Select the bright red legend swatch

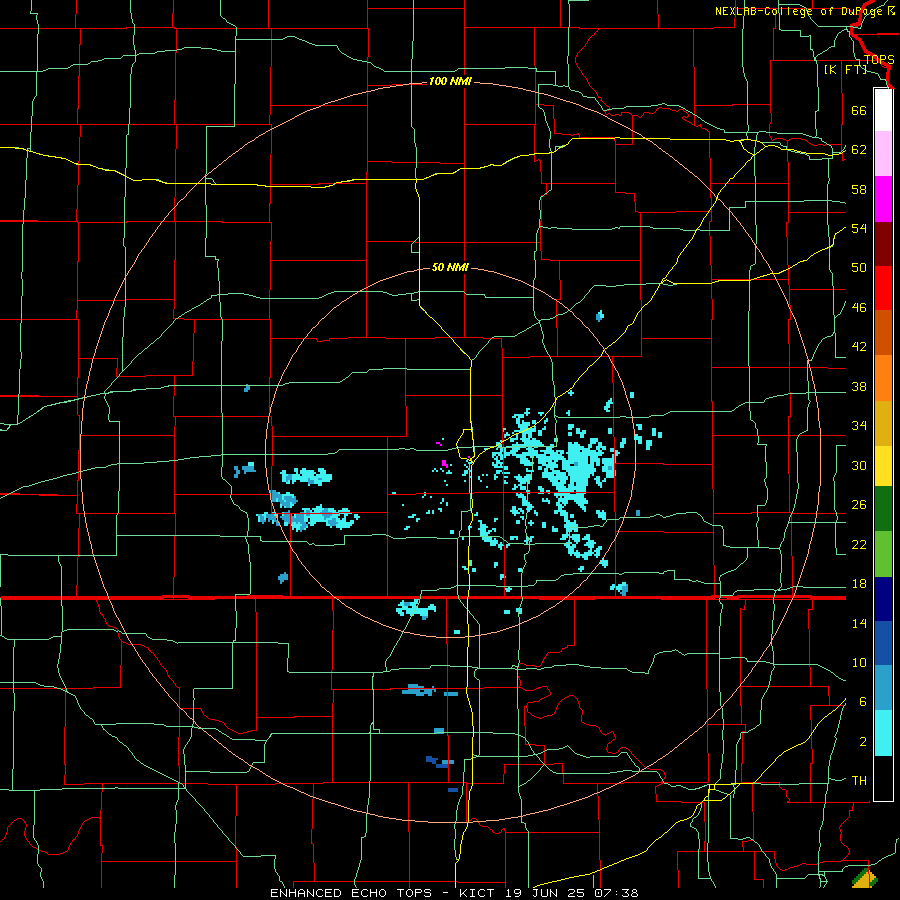coord(883,288)
